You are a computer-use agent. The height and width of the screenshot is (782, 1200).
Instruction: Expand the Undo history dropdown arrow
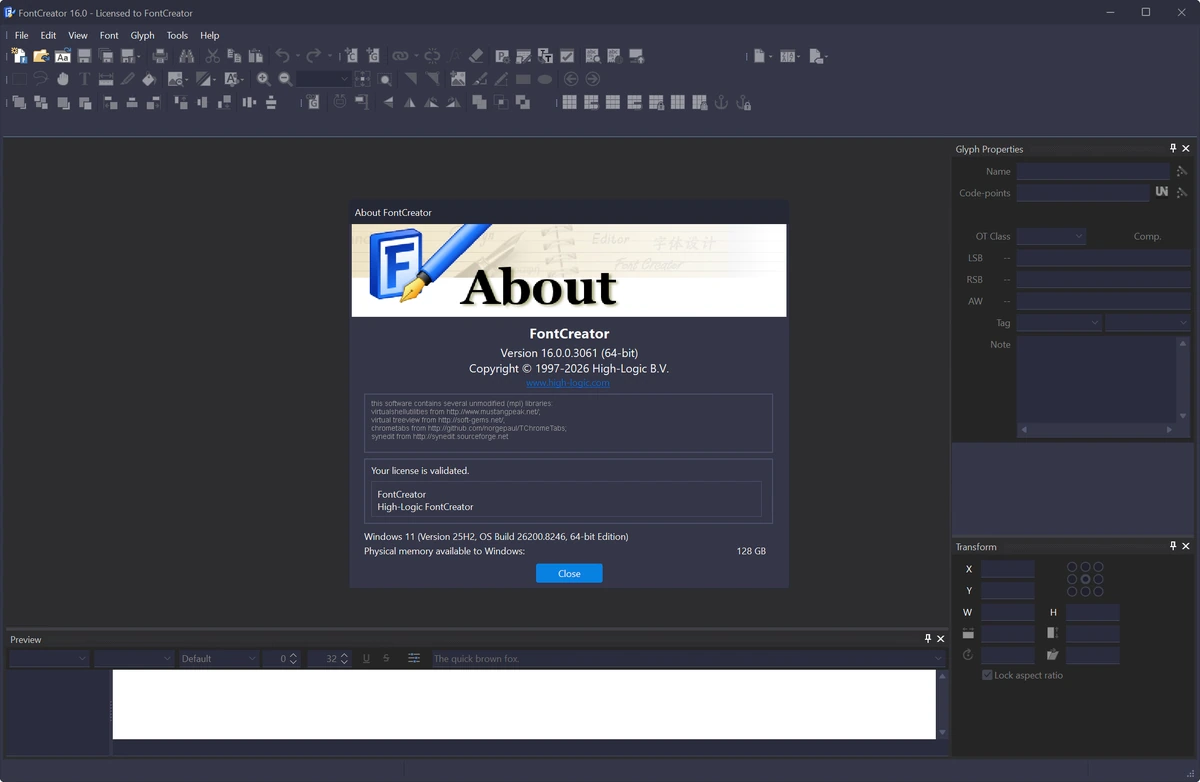click(298, 57)
